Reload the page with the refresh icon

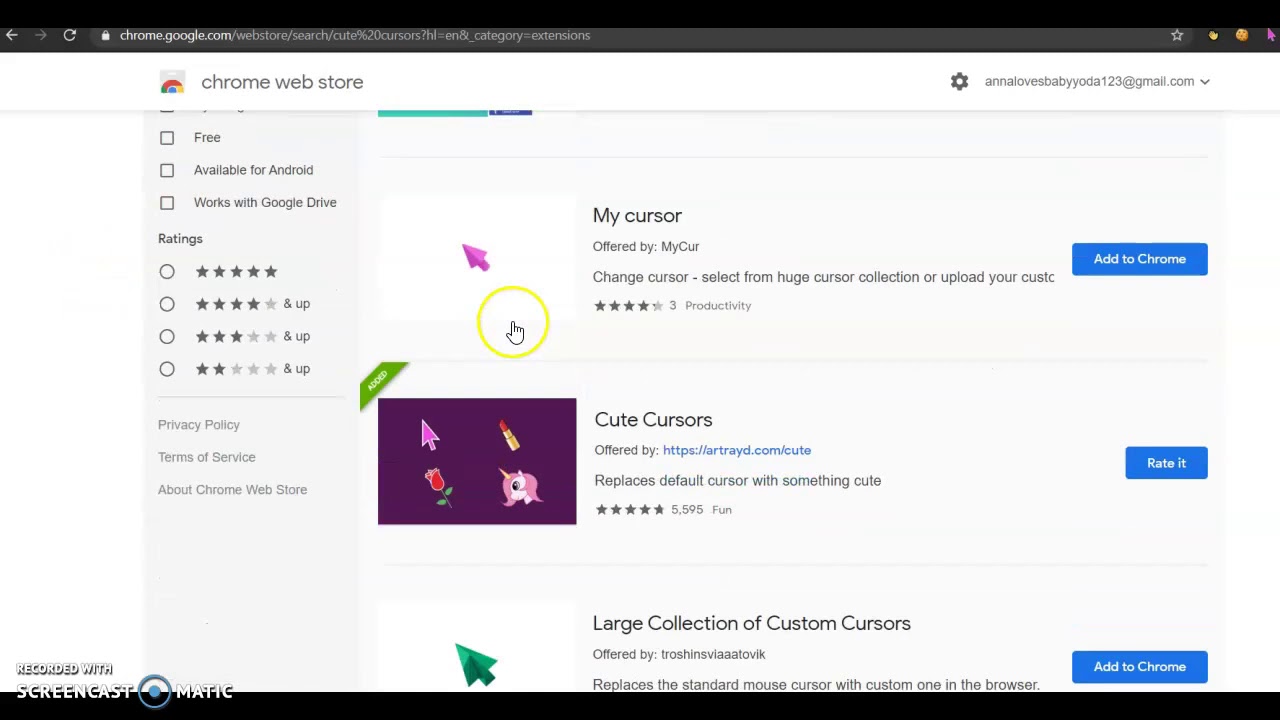point(70,35)
